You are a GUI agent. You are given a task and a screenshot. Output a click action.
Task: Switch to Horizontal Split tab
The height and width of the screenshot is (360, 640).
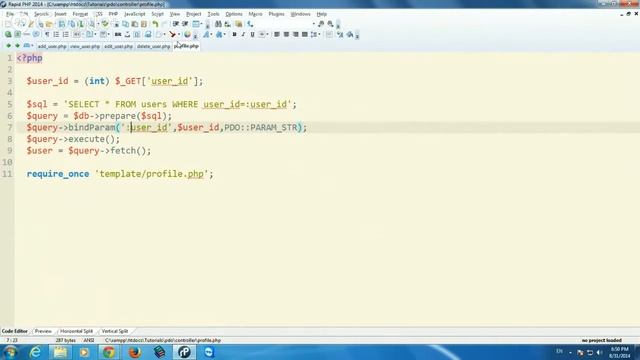(76, 331)
